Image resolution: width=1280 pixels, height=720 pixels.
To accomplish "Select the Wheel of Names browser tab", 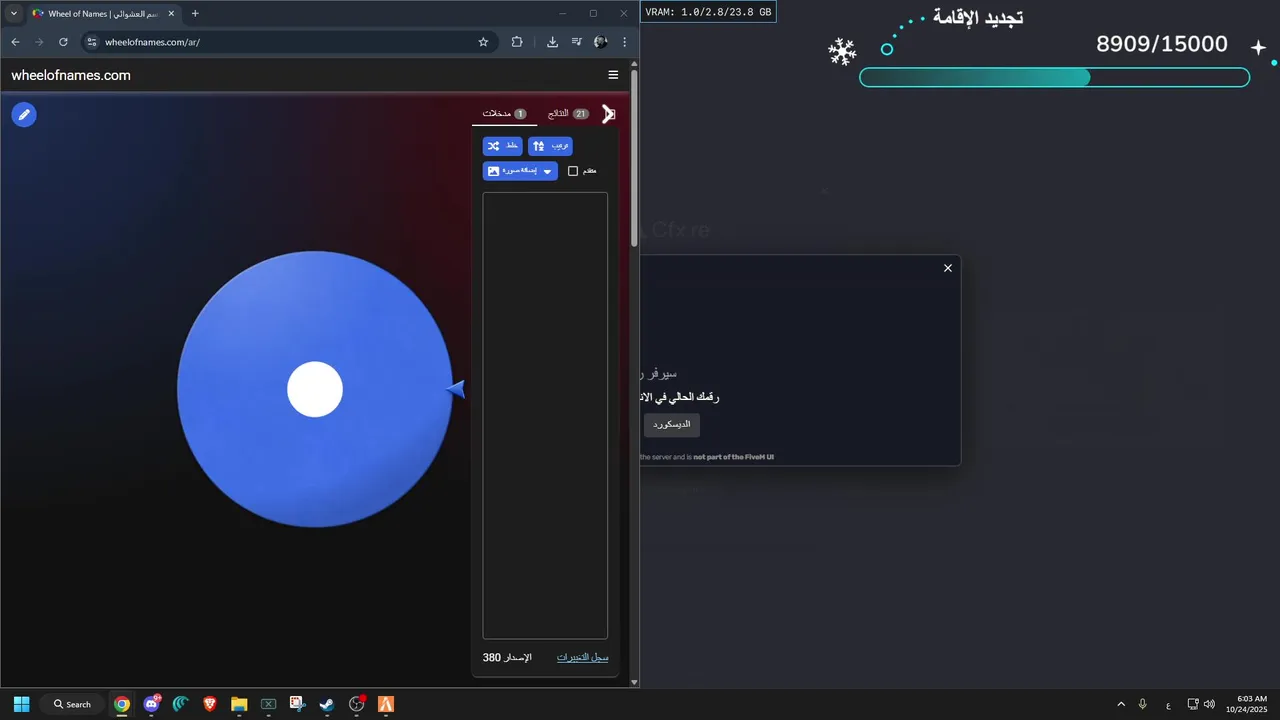I will click(x=103, y=14).
